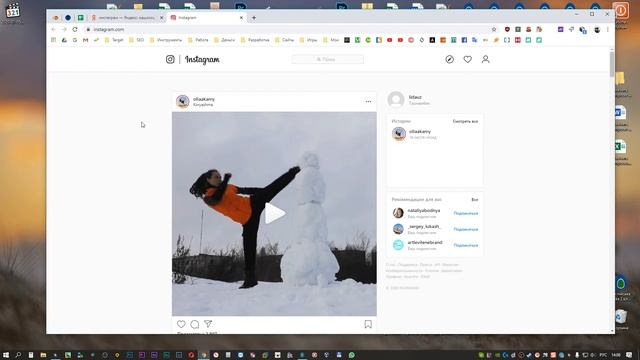Open File Explorer from the taskbar
Screen dimensions: 640x360
click(x=43, y=355)
